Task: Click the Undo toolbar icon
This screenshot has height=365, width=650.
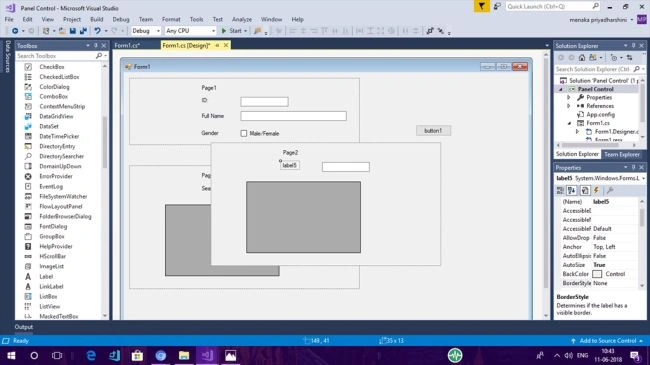Action: [x=97, y=31]
